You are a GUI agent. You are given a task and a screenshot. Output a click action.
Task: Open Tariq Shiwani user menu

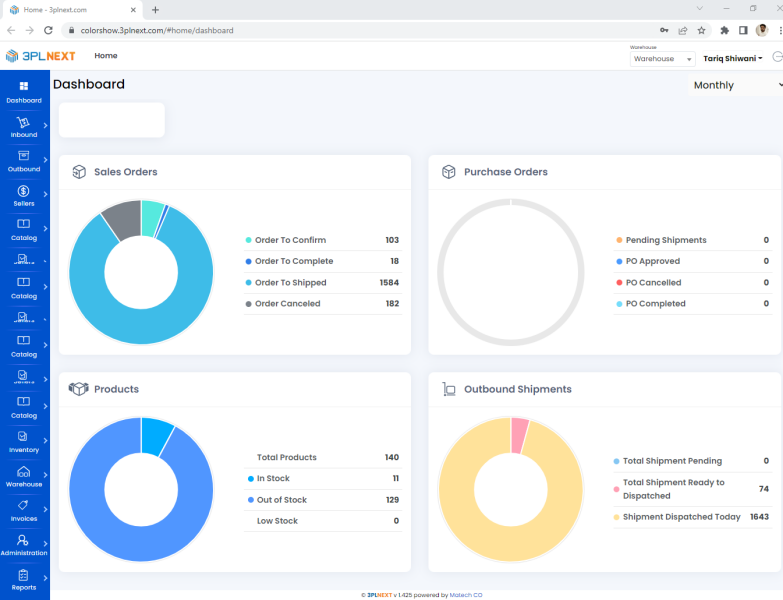coord(733,58)
